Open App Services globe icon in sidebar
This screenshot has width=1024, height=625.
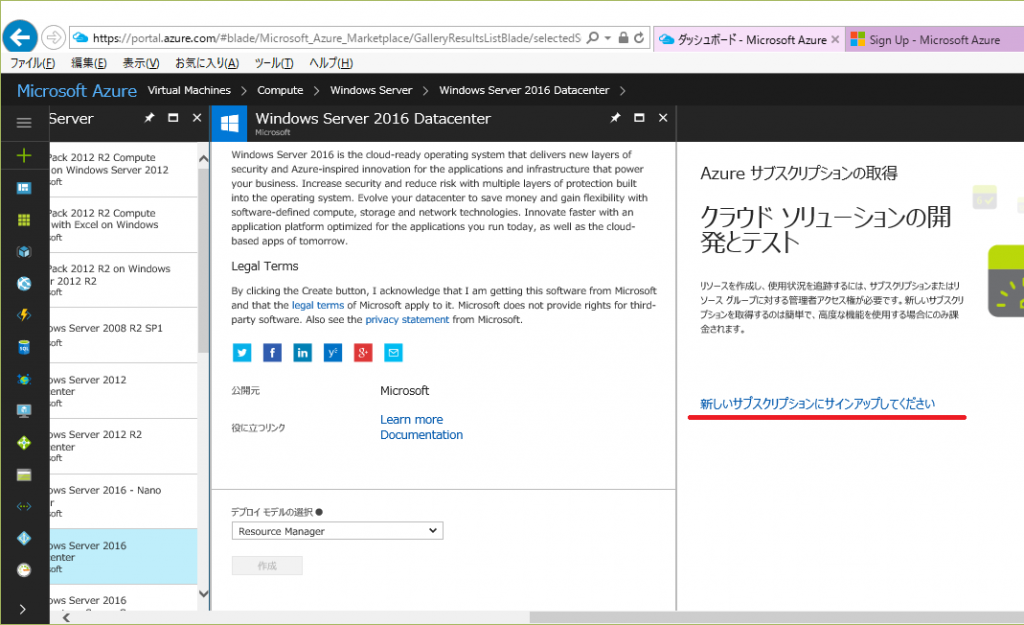(24, 283)
